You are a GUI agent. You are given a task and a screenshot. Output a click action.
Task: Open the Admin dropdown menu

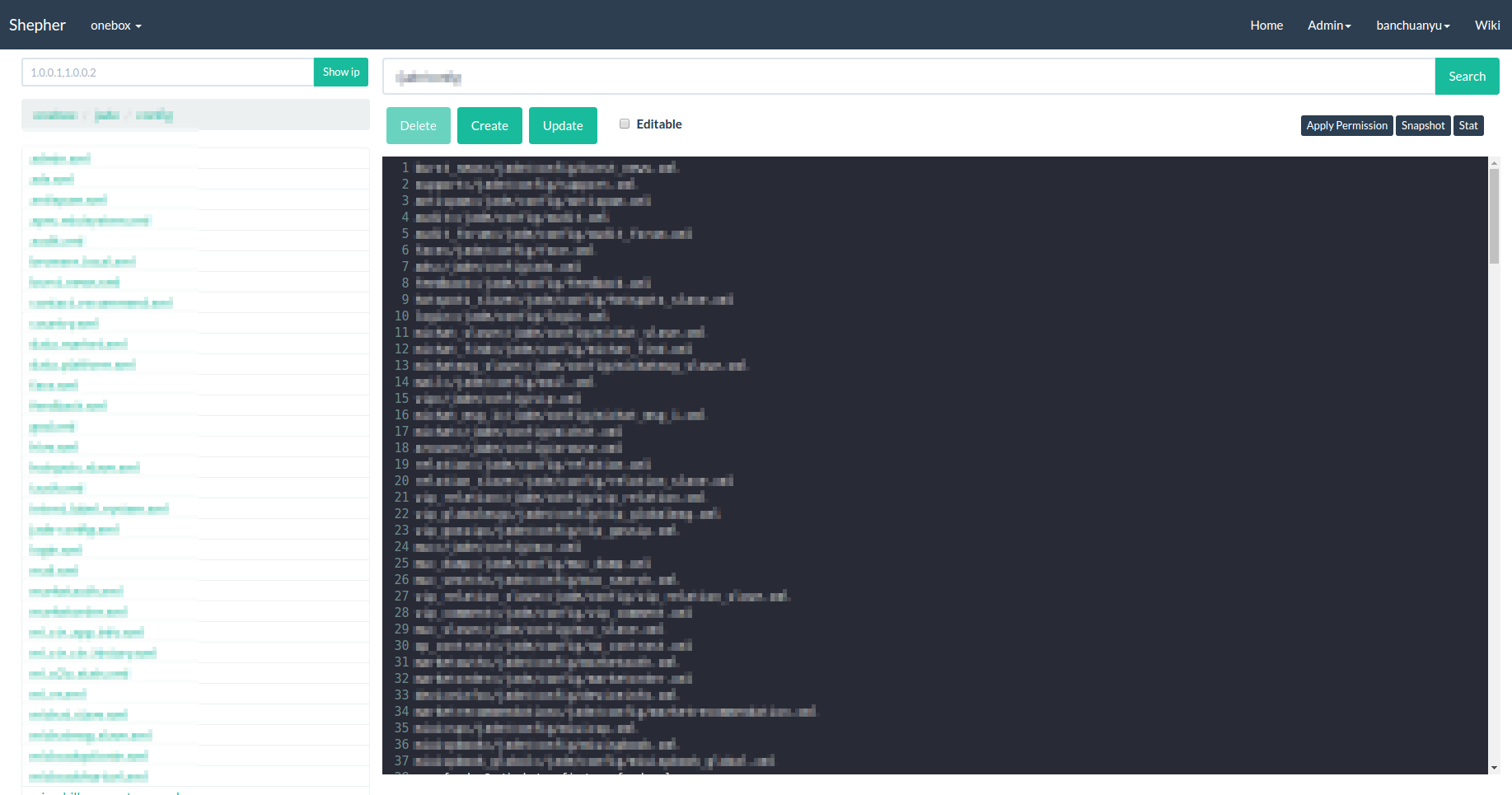click(x=1329, y=26)
